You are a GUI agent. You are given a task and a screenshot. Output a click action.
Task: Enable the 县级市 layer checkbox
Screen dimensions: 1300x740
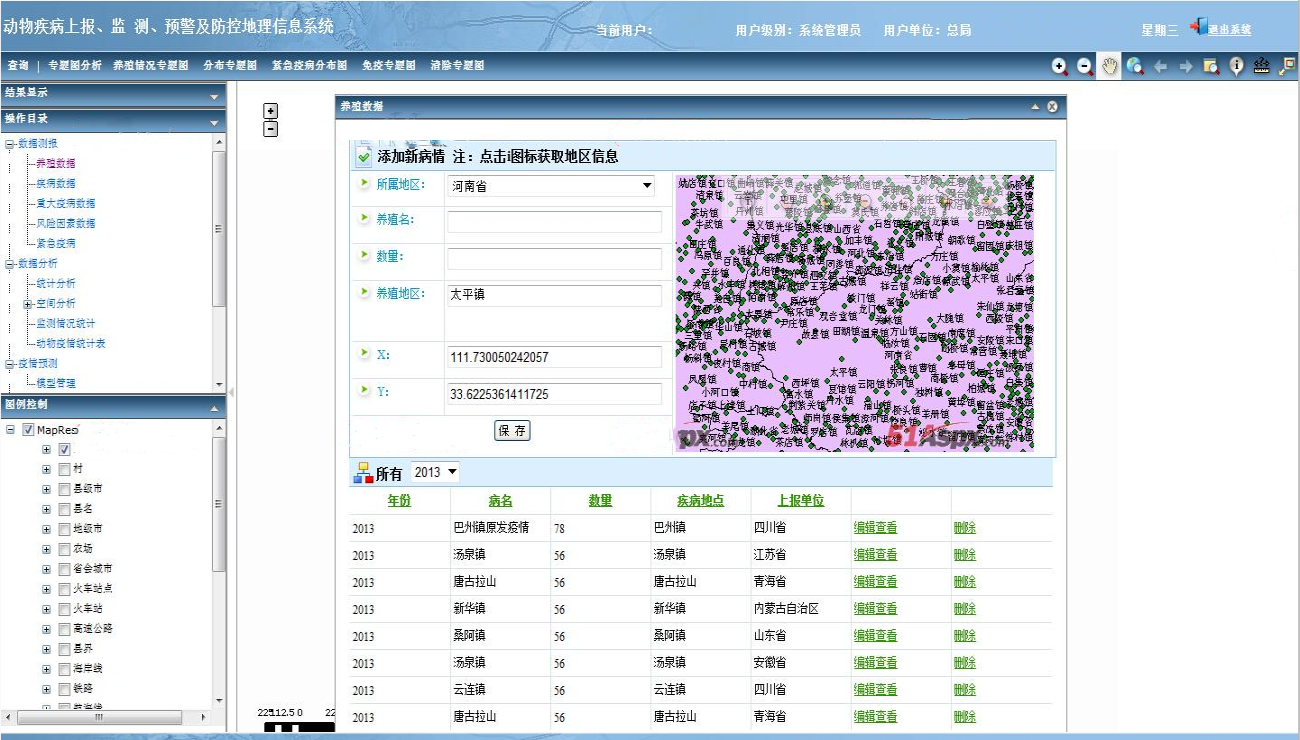tap(64, 489)
